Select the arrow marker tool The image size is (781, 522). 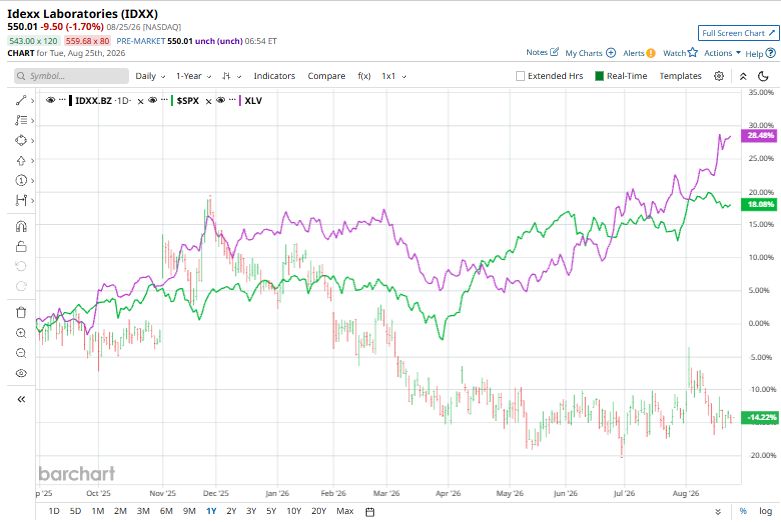click(x=20, y=160)
